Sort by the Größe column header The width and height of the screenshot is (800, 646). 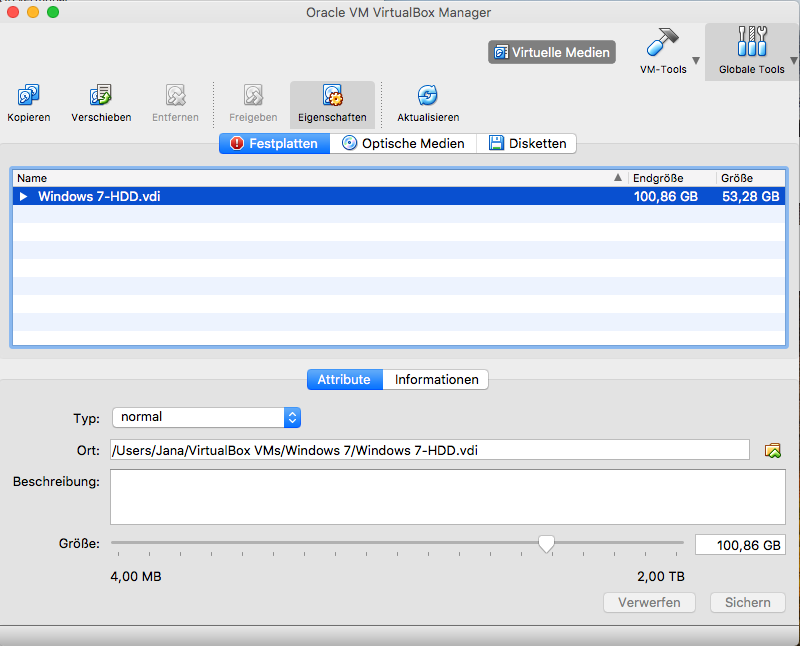750,178
